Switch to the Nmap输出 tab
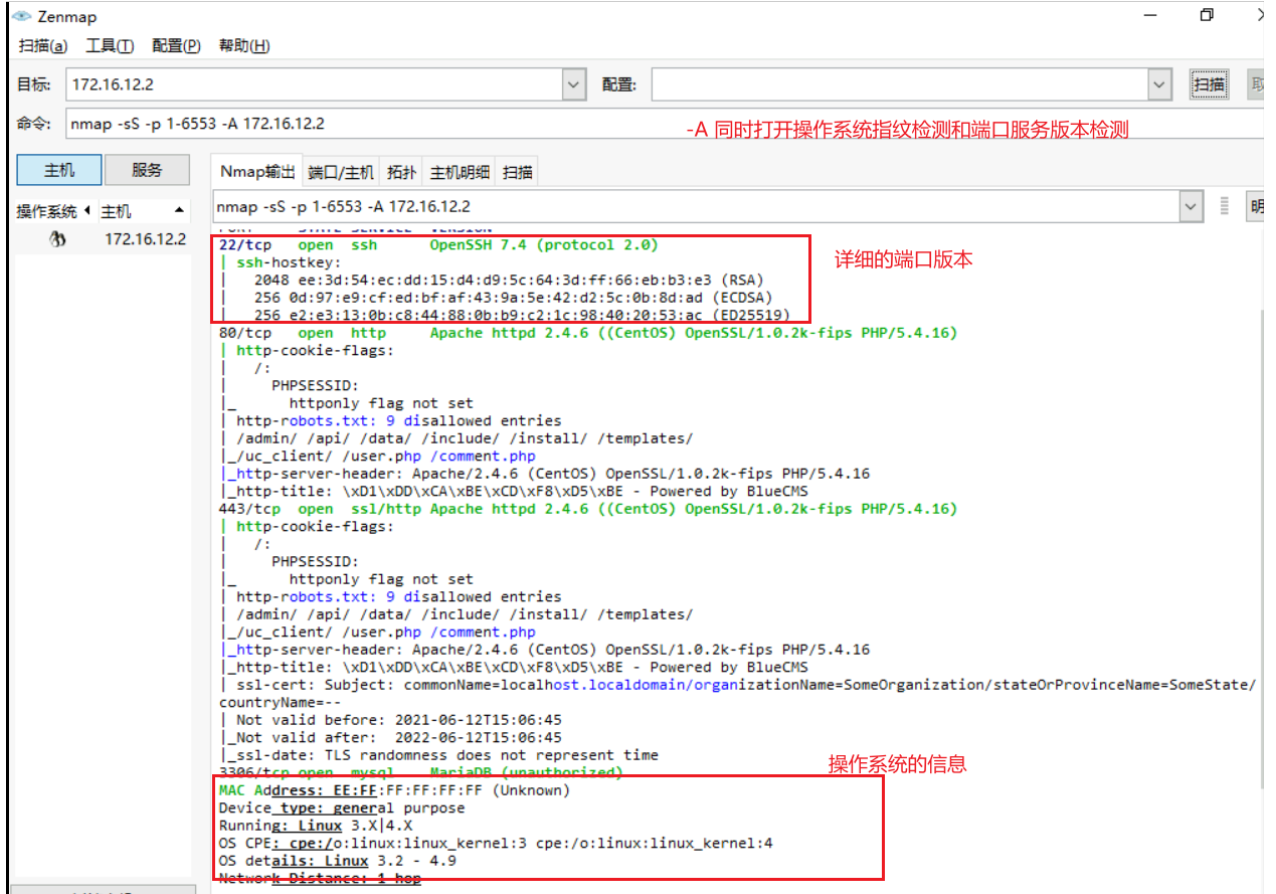 (257, 172)
